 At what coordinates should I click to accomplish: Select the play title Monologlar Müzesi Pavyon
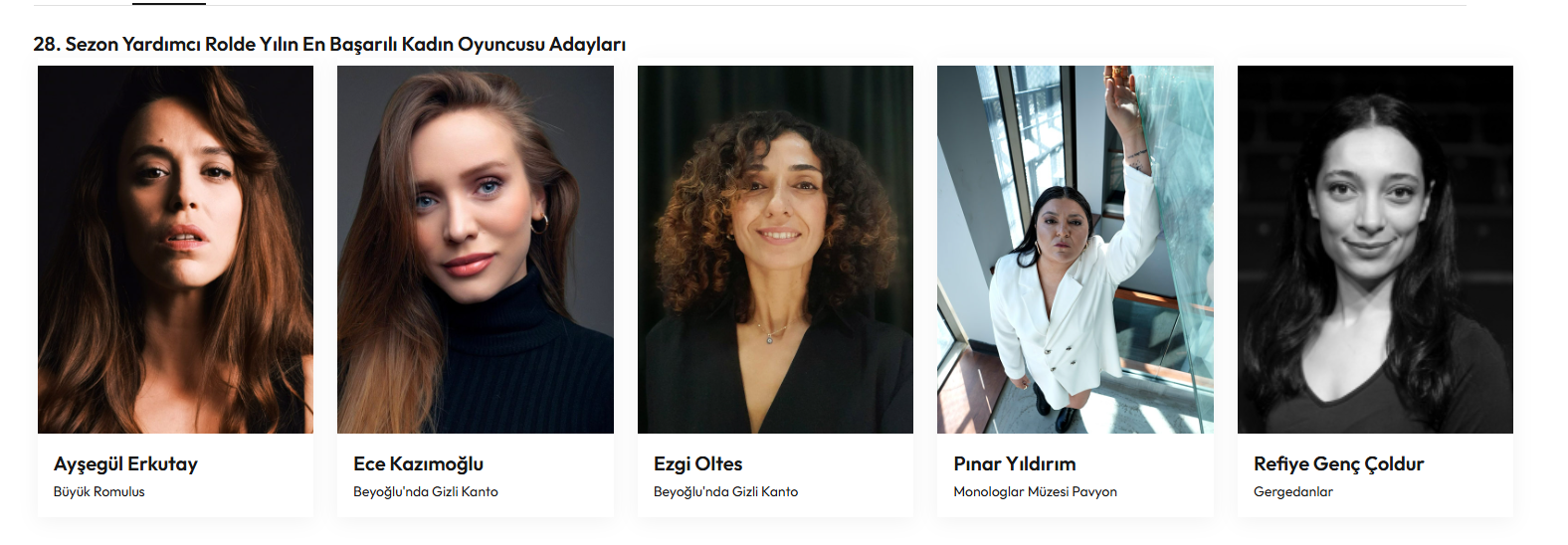pyautogui.click(x=1035, y=491)
